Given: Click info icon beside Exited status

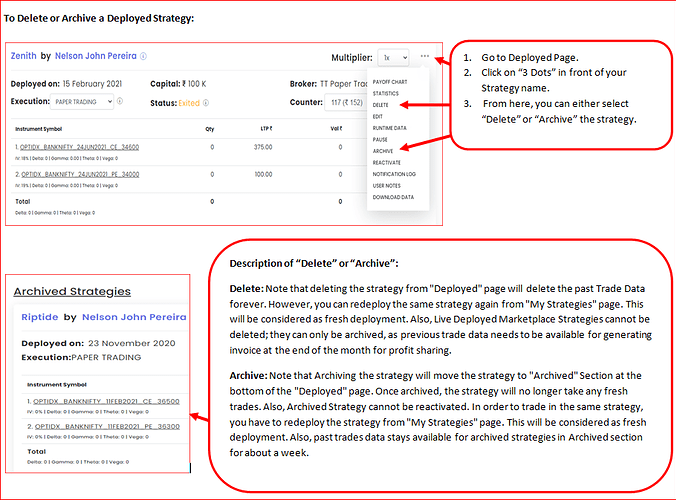Looking at the screenshot, I should pyautogui.click(x=206, y=103).
